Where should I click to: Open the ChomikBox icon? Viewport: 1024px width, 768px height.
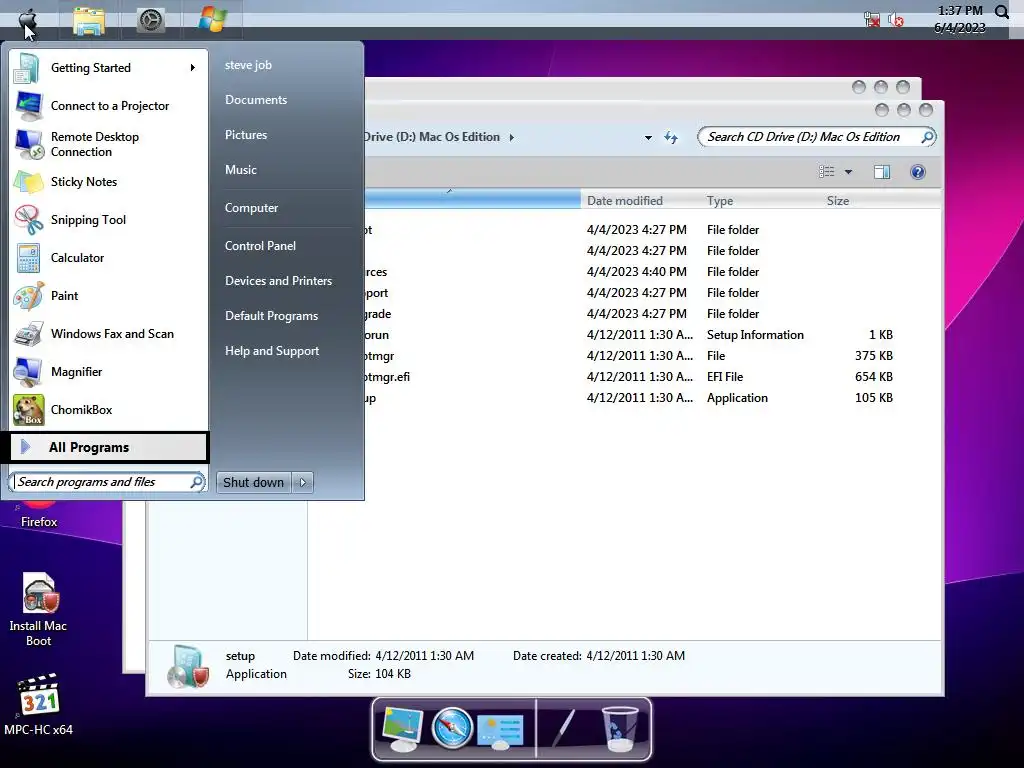point(29,410)
